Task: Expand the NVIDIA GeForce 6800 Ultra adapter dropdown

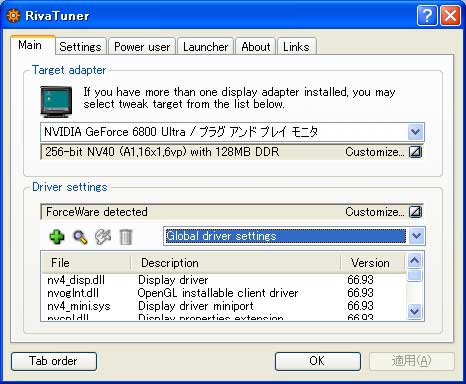Action: point(416,132)
